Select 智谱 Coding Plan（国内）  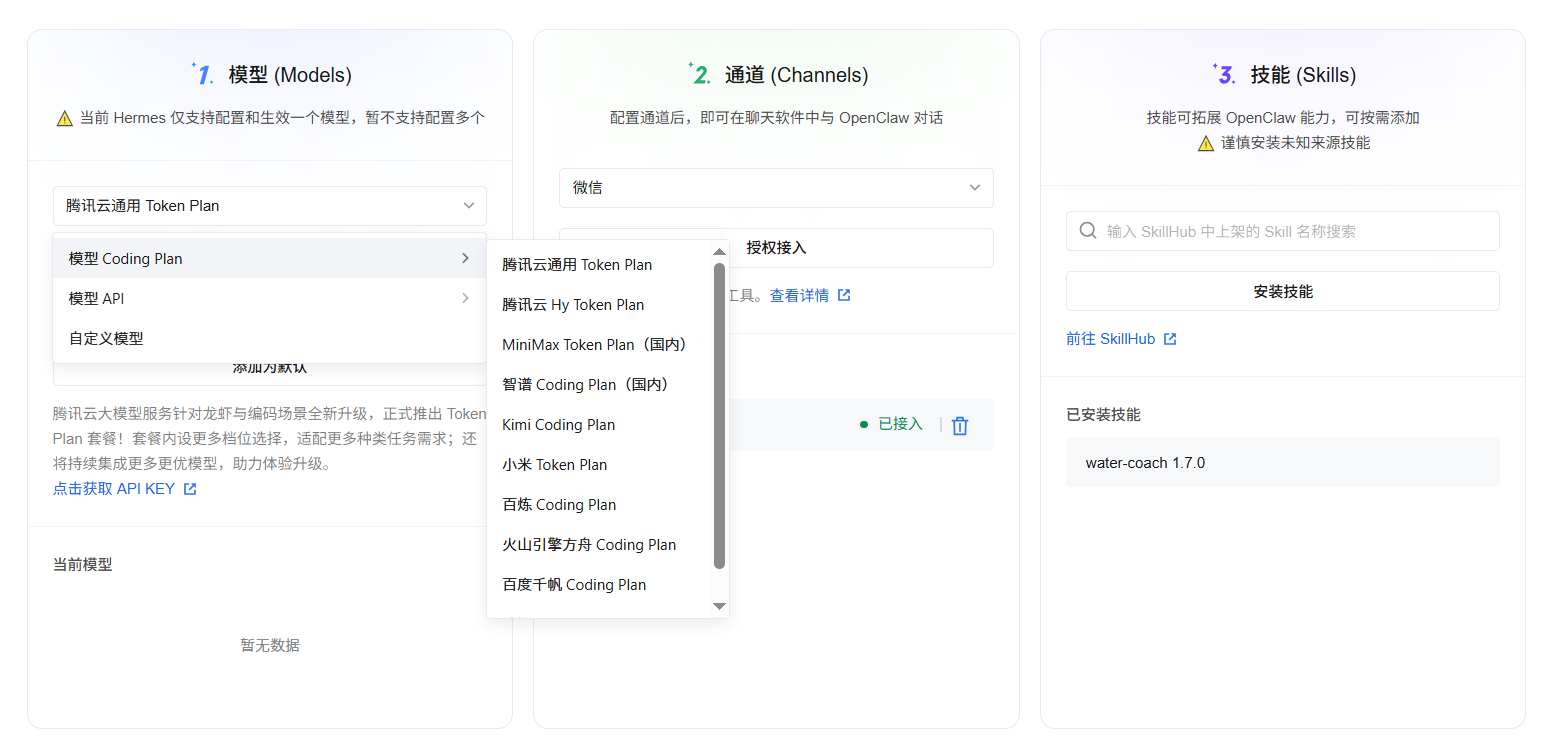tap(600, 385)
